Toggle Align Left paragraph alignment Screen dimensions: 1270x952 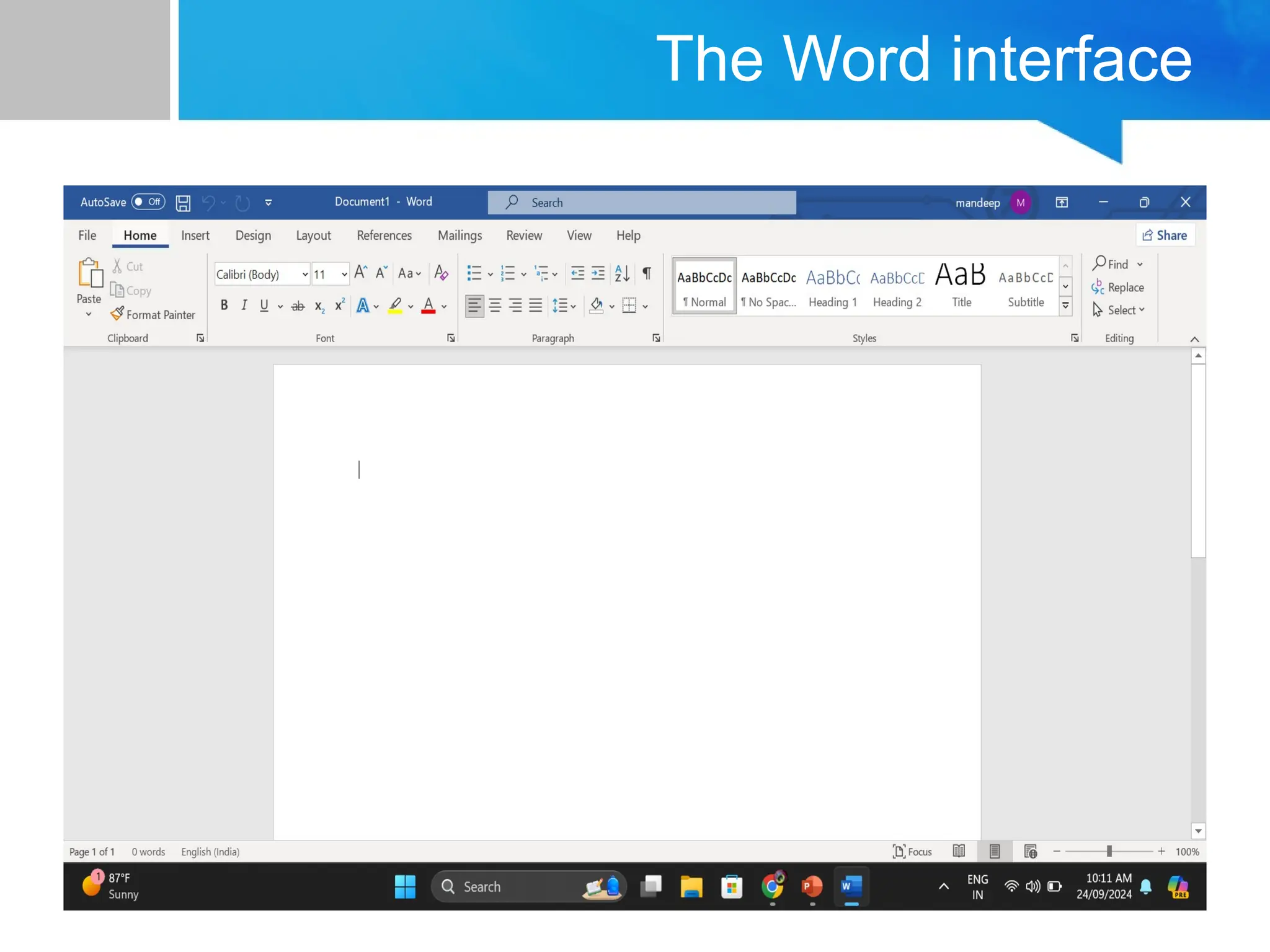coord(474,306)
